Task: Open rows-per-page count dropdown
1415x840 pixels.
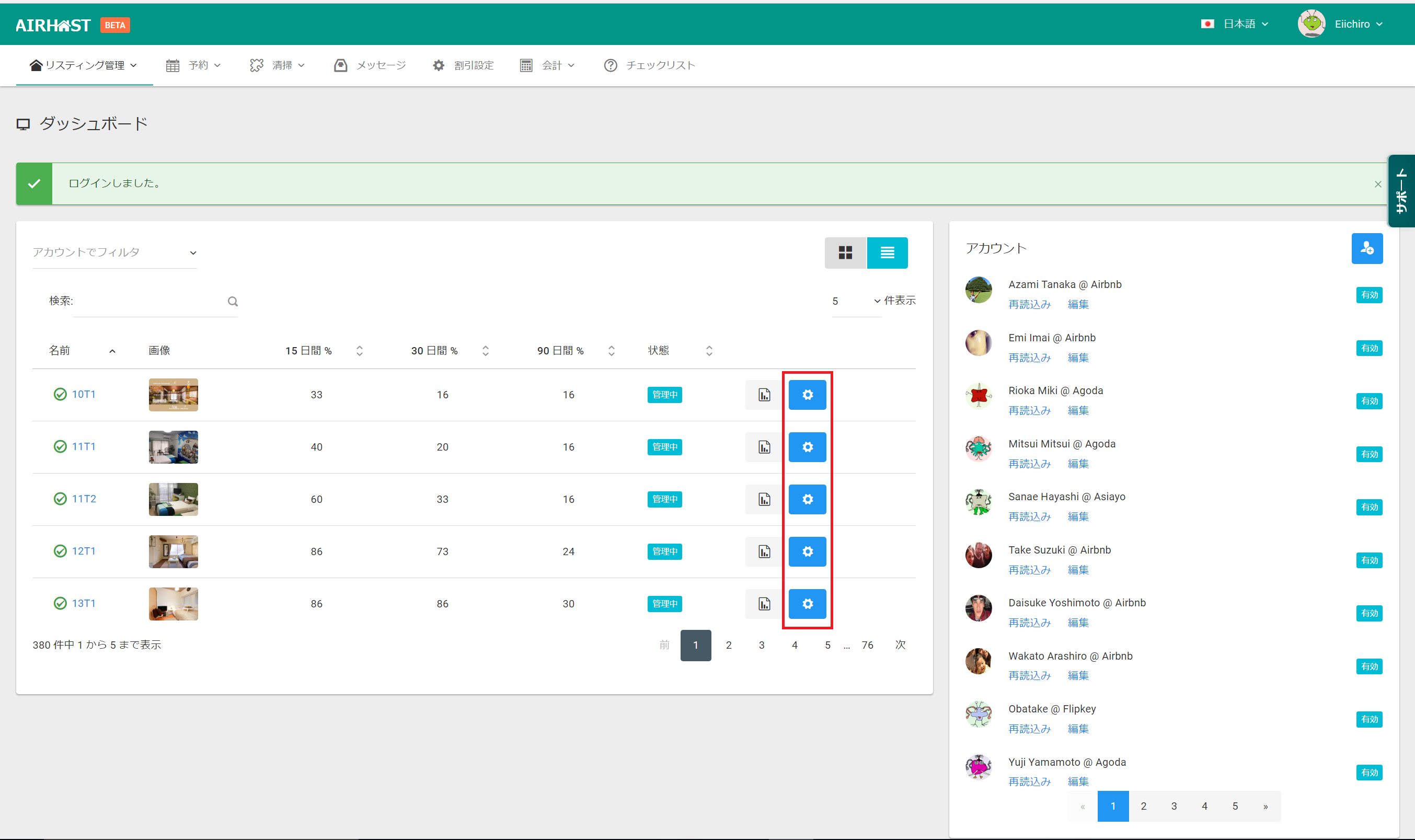Action: click(x=856, y=301)
